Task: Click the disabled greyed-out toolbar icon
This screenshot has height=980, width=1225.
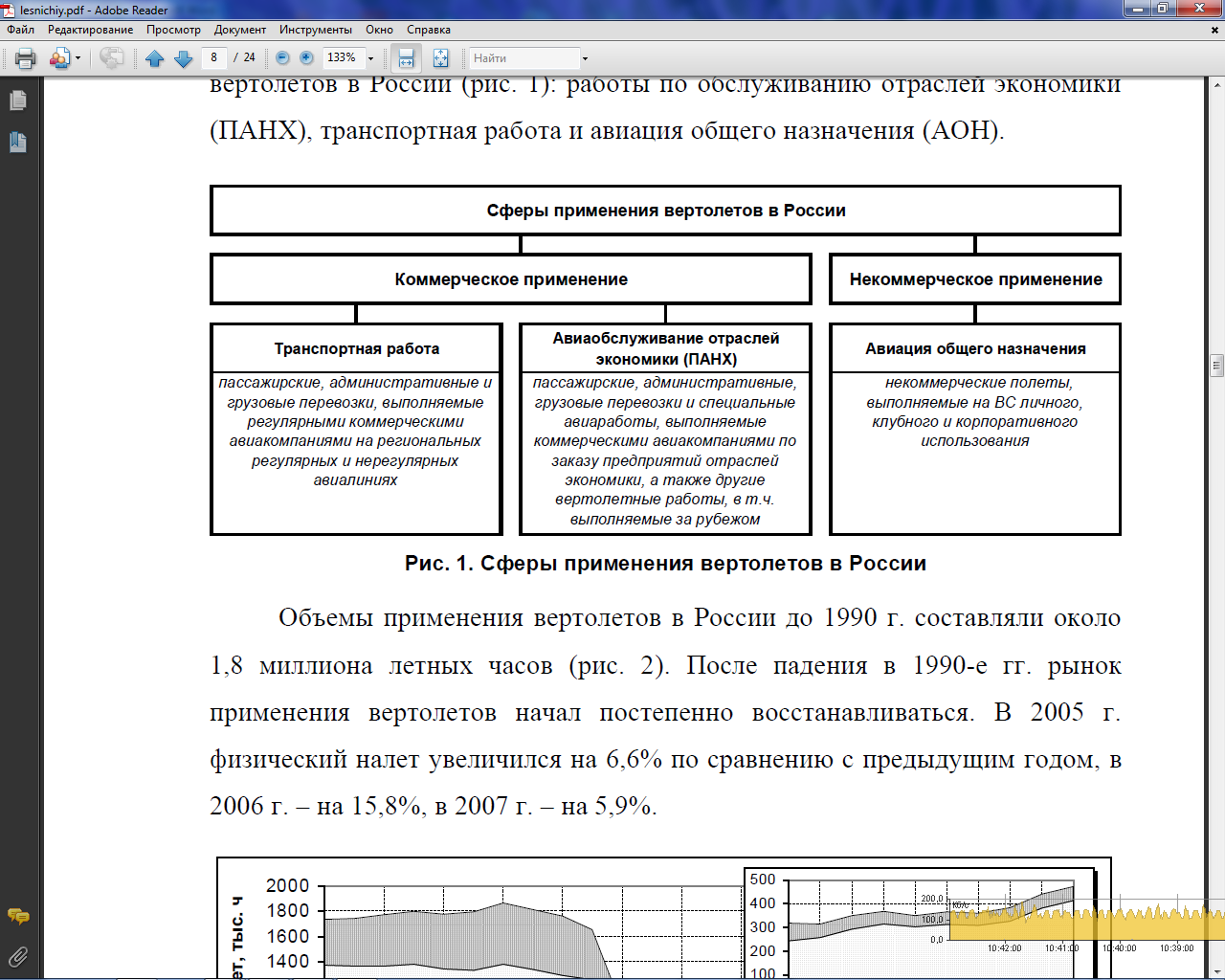Action: [x=111, y=58]
